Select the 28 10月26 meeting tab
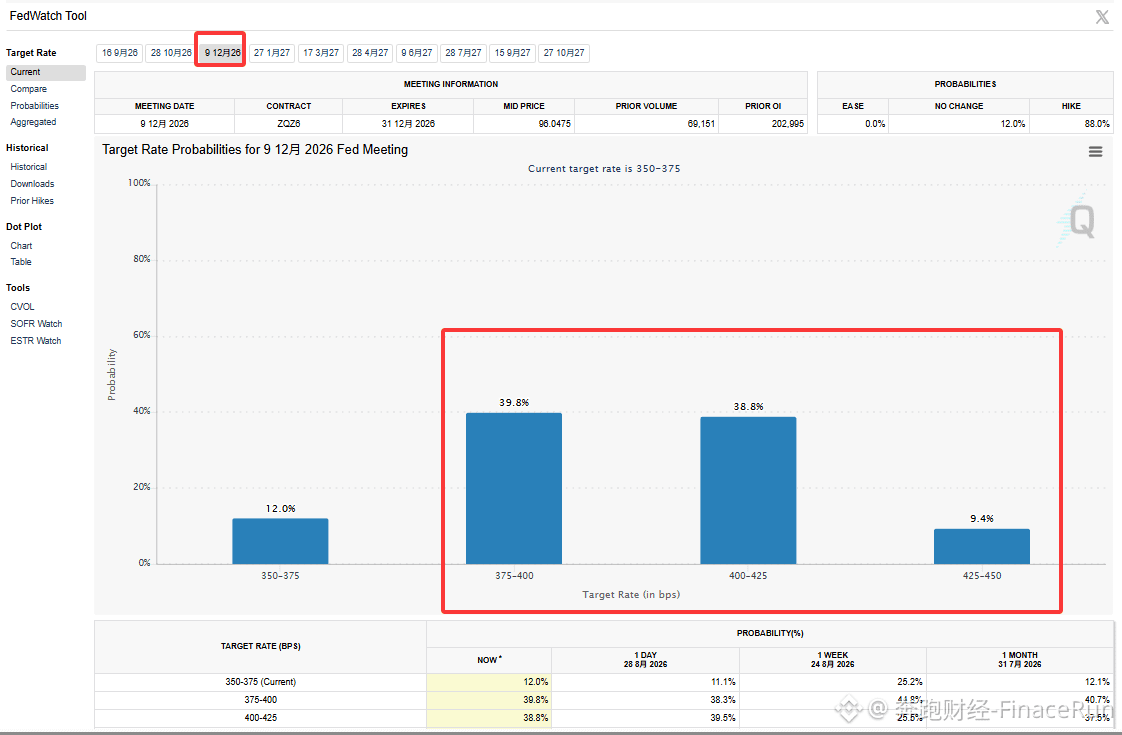This screenshot has height=735, width=1122. tap(171, 53)
